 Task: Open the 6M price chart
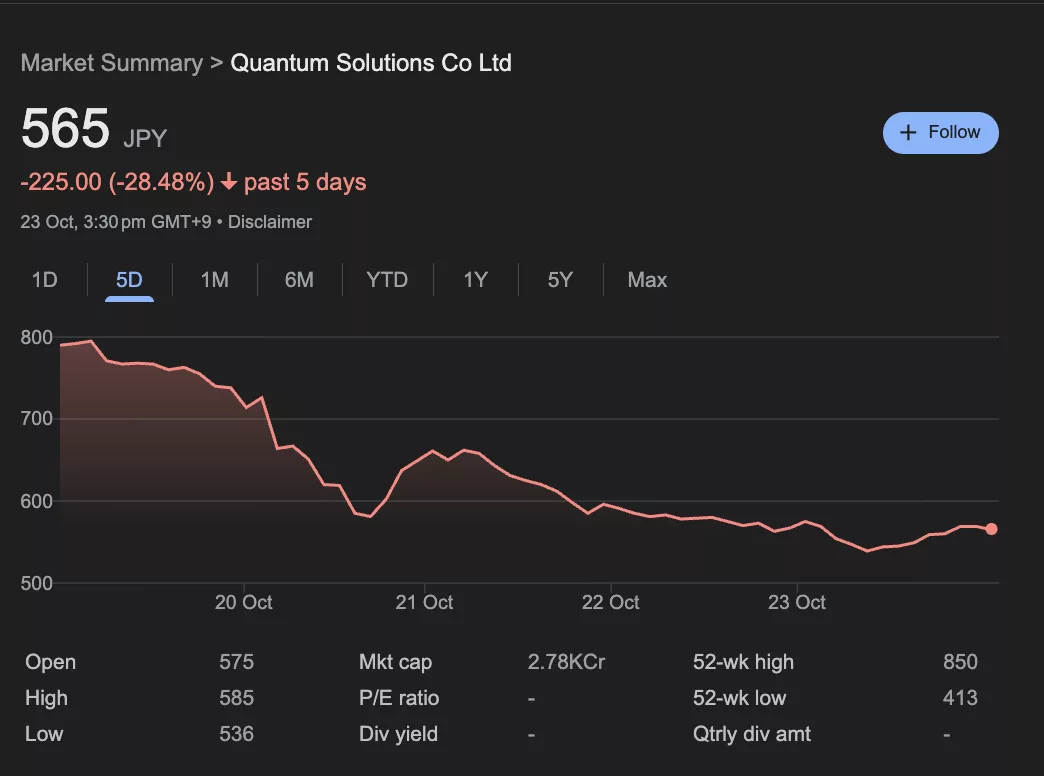tap(298, 280)
